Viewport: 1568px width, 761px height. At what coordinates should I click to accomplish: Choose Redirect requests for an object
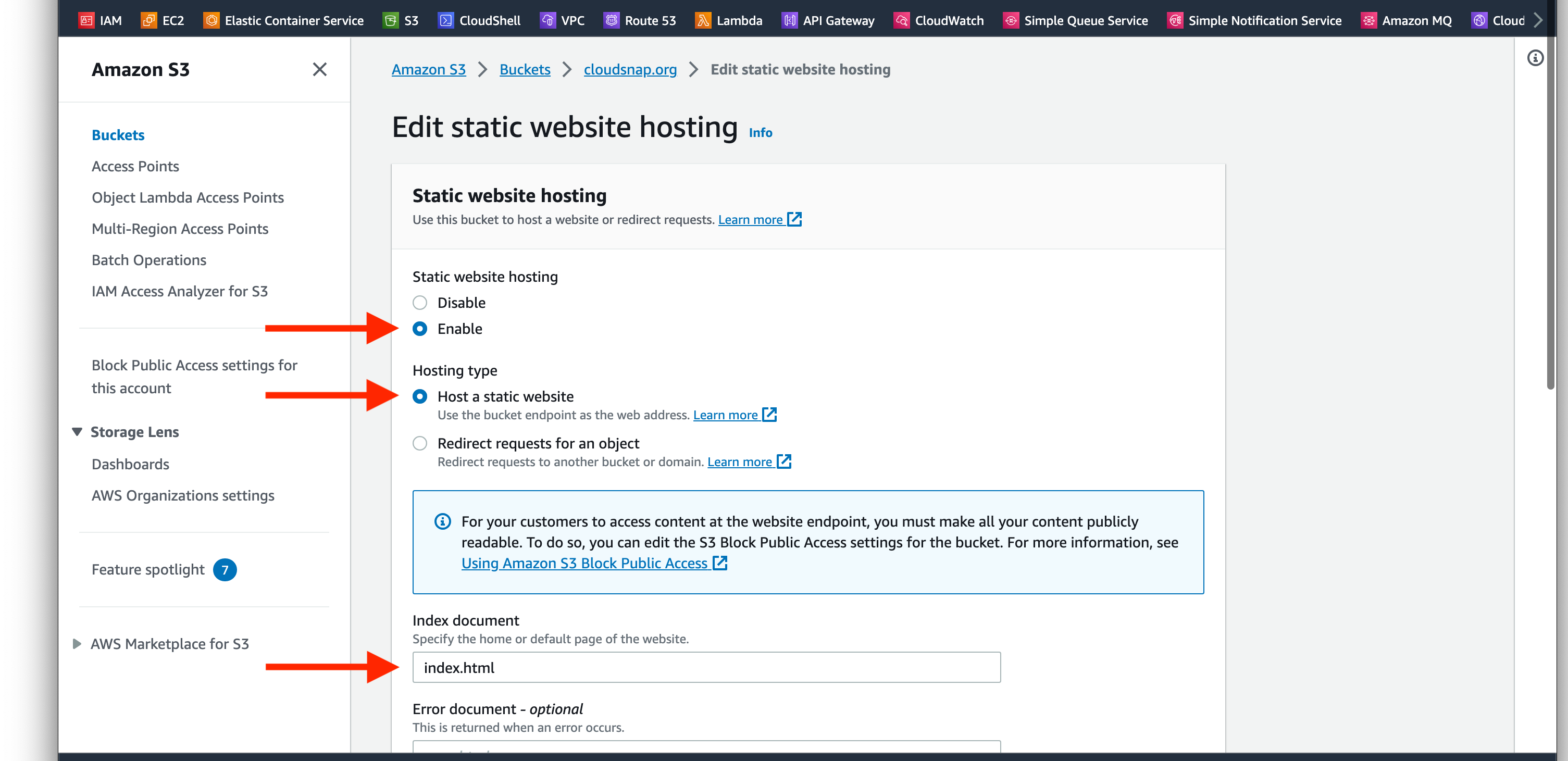tap(420, 443)
